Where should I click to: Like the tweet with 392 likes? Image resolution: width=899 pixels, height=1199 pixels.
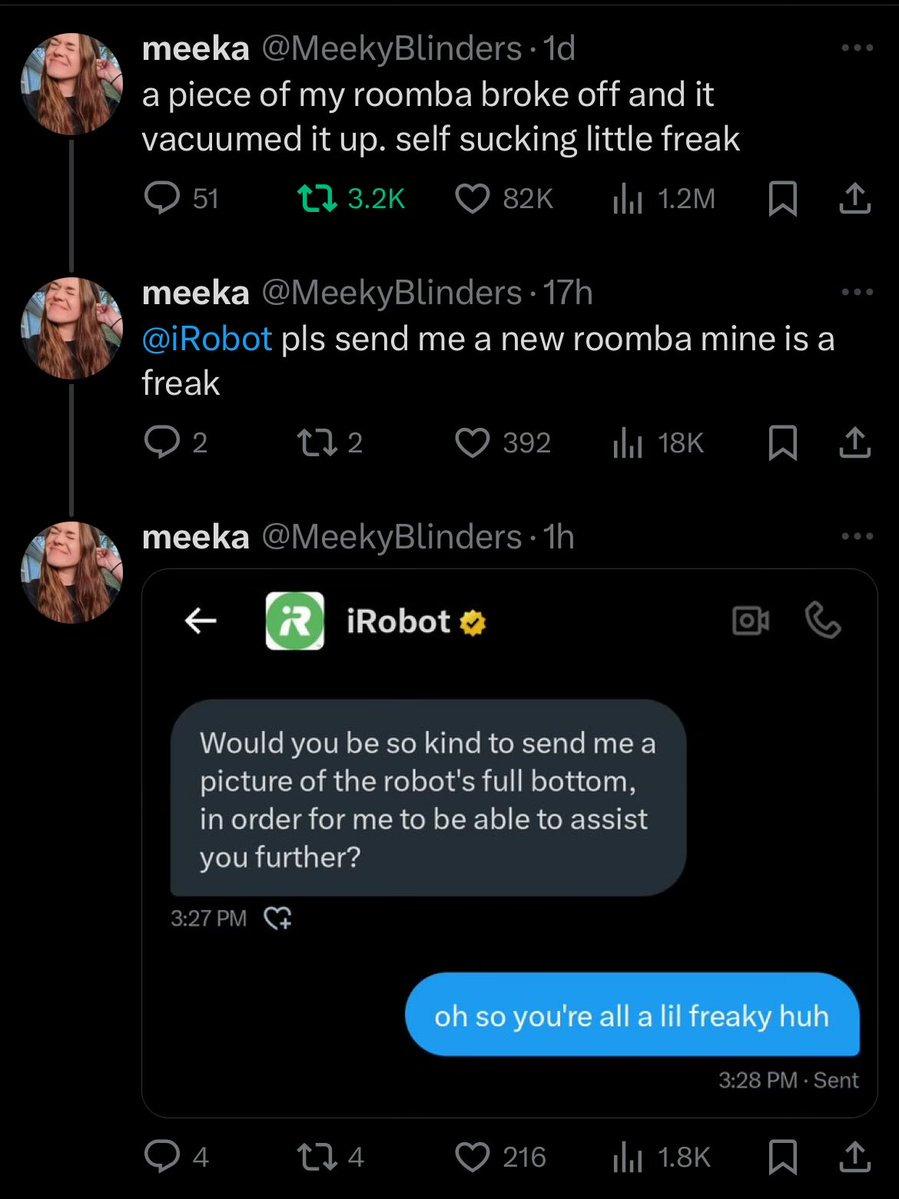point(471,443)
